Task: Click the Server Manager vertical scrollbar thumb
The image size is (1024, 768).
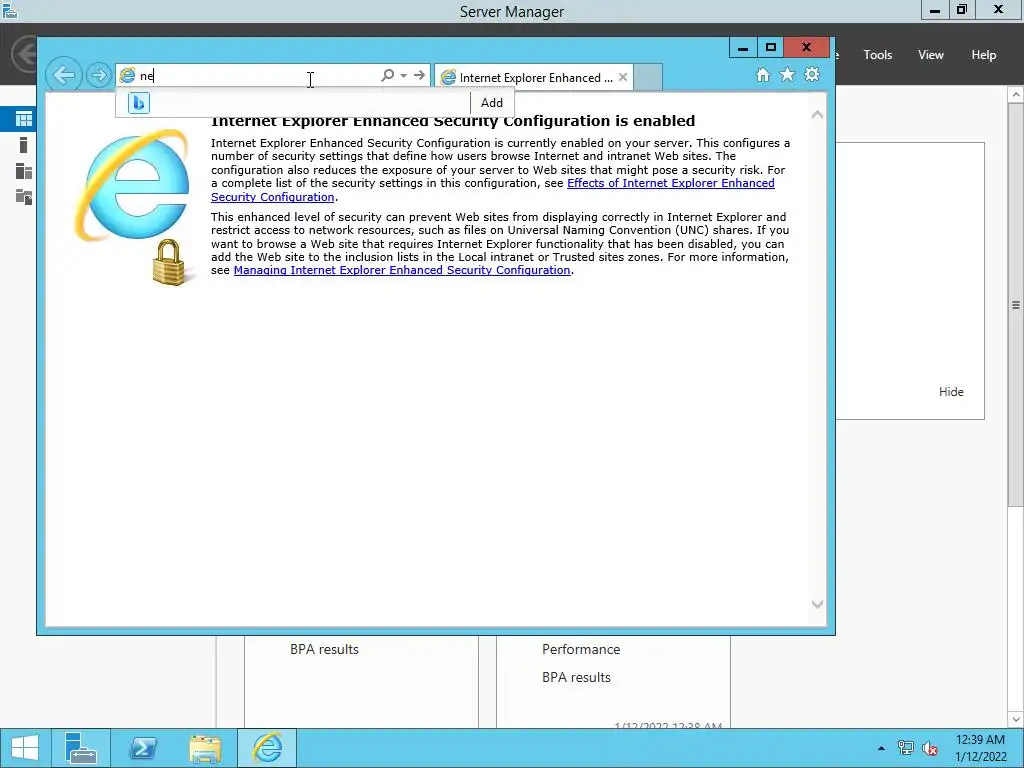Action: pyautogui.click(x=1016, y=305)
